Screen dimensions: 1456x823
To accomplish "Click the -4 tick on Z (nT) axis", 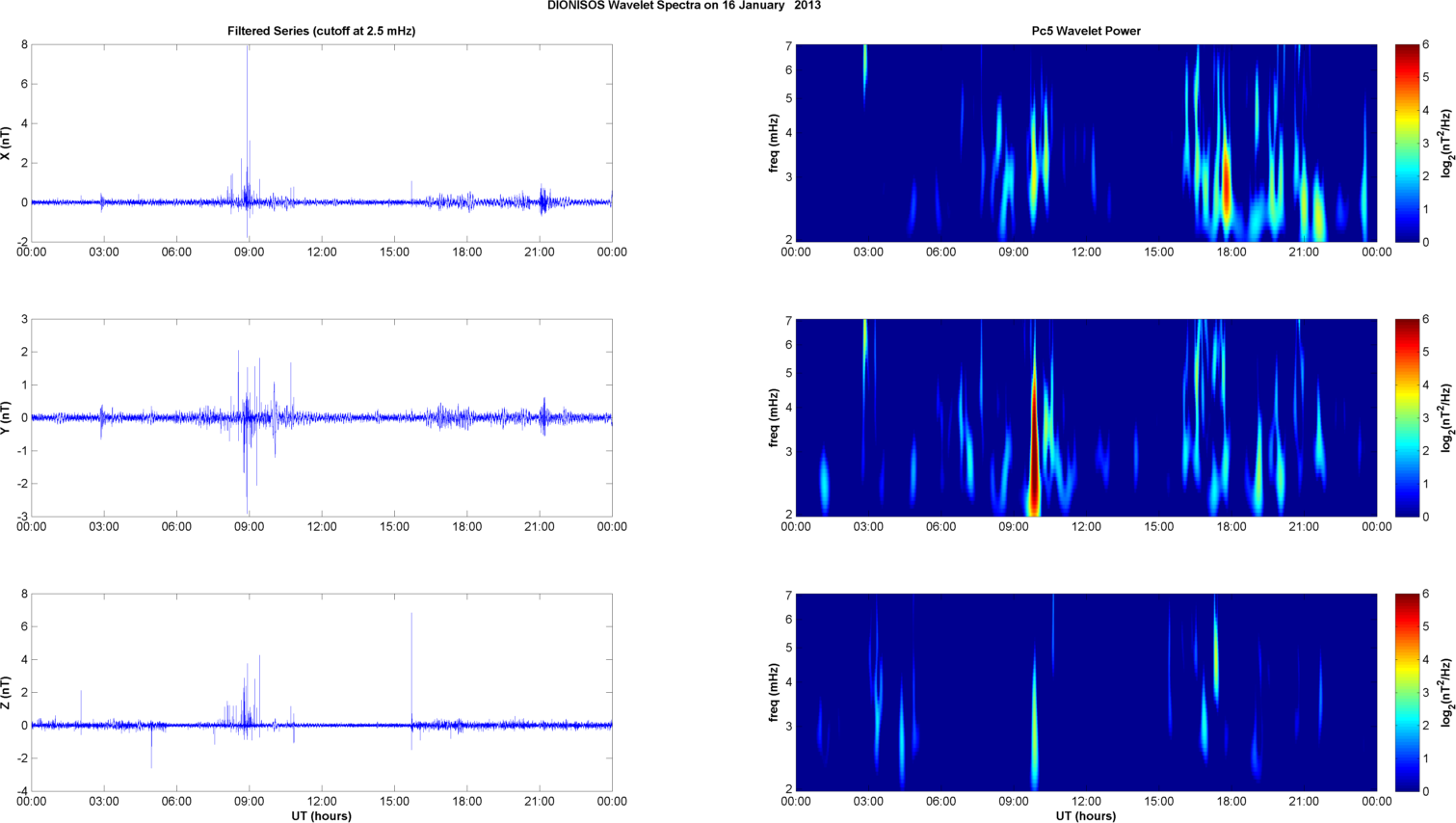I will (x=22, y=791).
